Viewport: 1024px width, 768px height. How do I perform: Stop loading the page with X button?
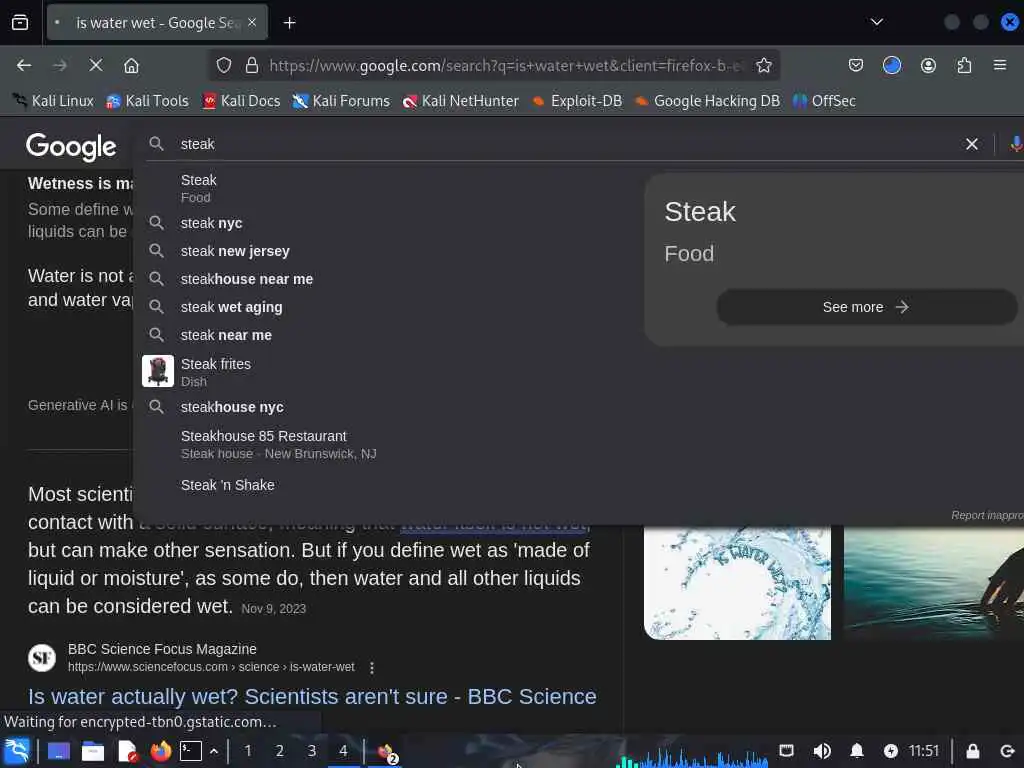point(95,65)
